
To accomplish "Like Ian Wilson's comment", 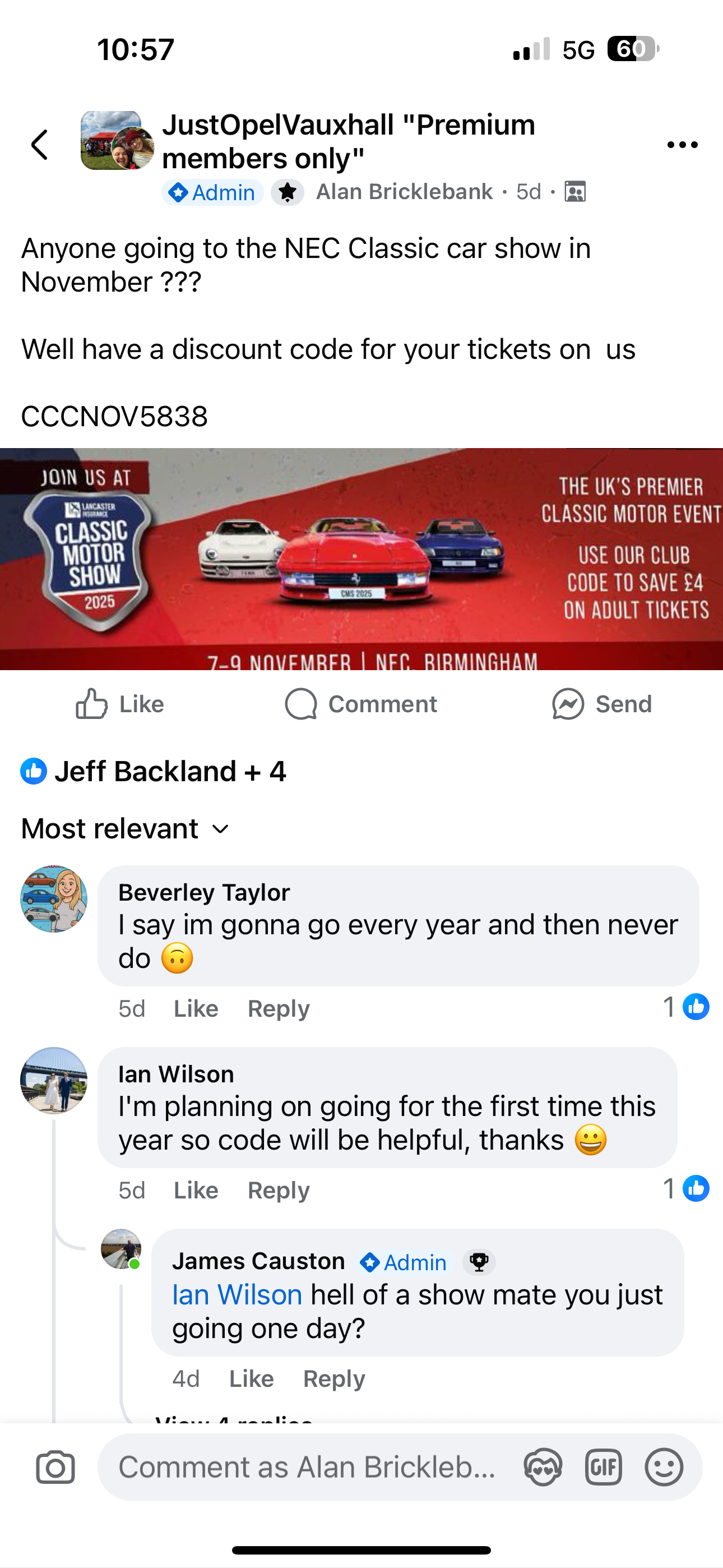I will (196, 1190).
